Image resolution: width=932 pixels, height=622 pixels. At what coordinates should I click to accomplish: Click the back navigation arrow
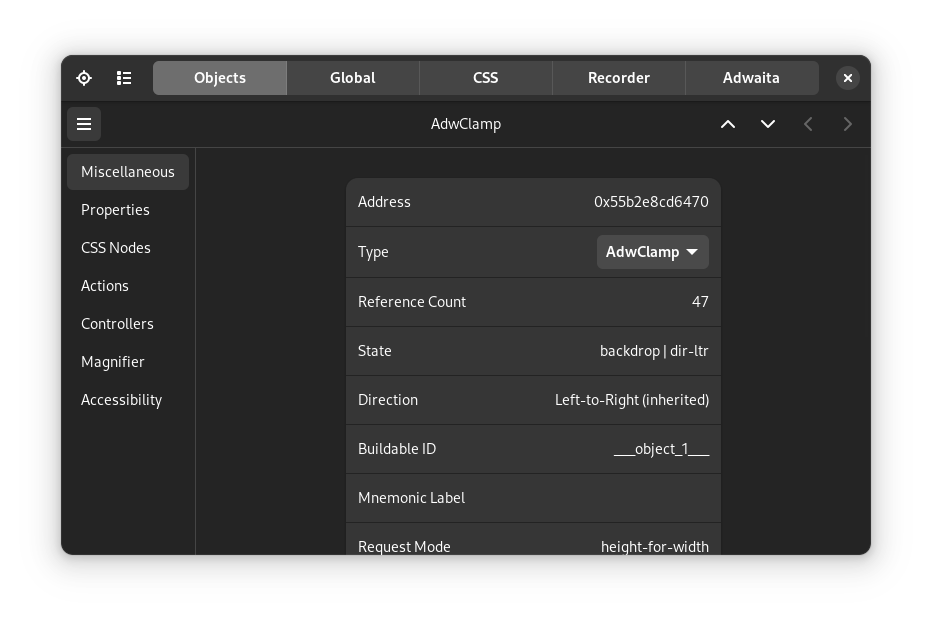point(808,124)
